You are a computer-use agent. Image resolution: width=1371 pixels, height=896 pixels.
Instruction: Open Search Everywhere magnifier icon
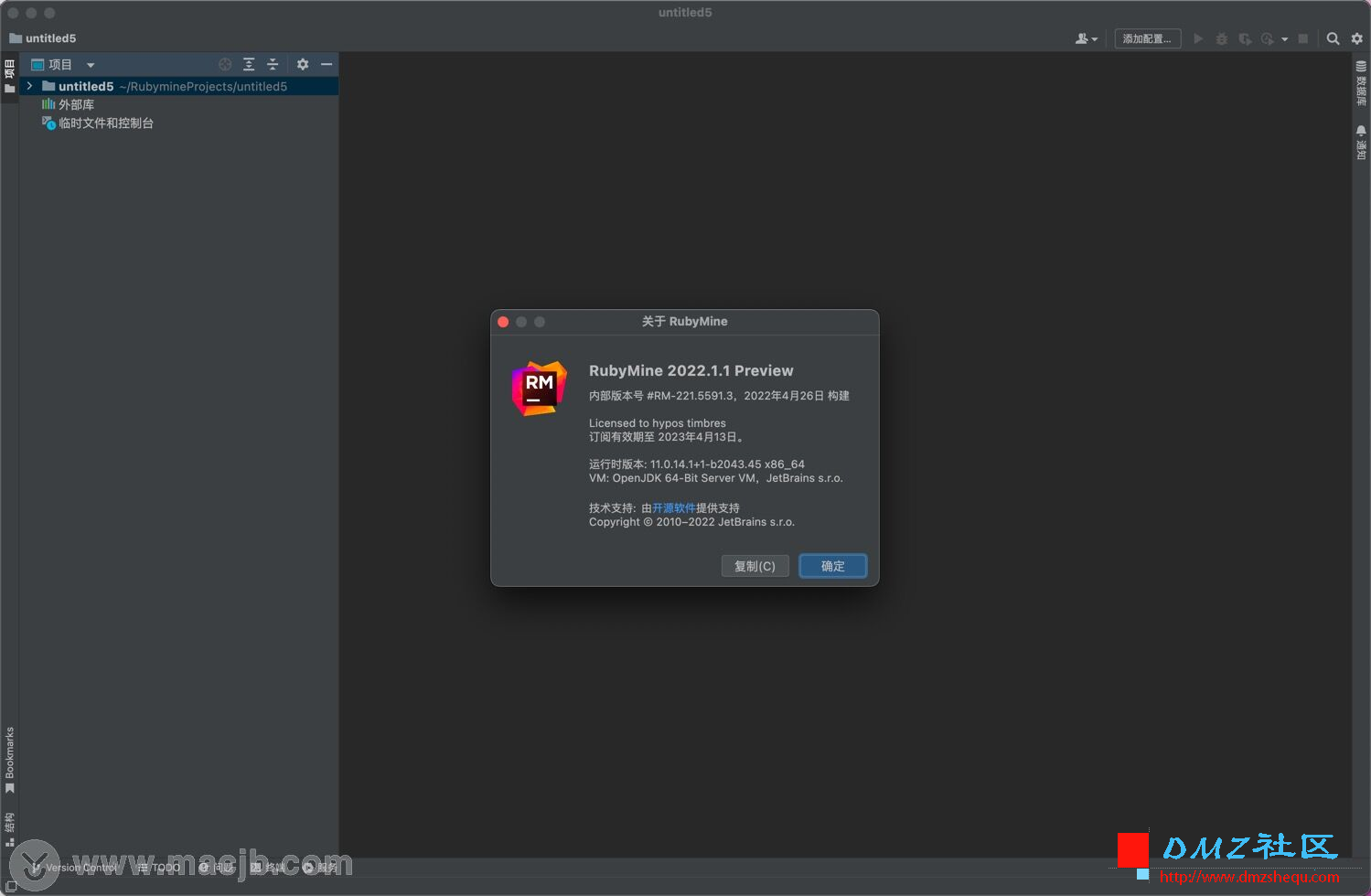[1334, 38]
